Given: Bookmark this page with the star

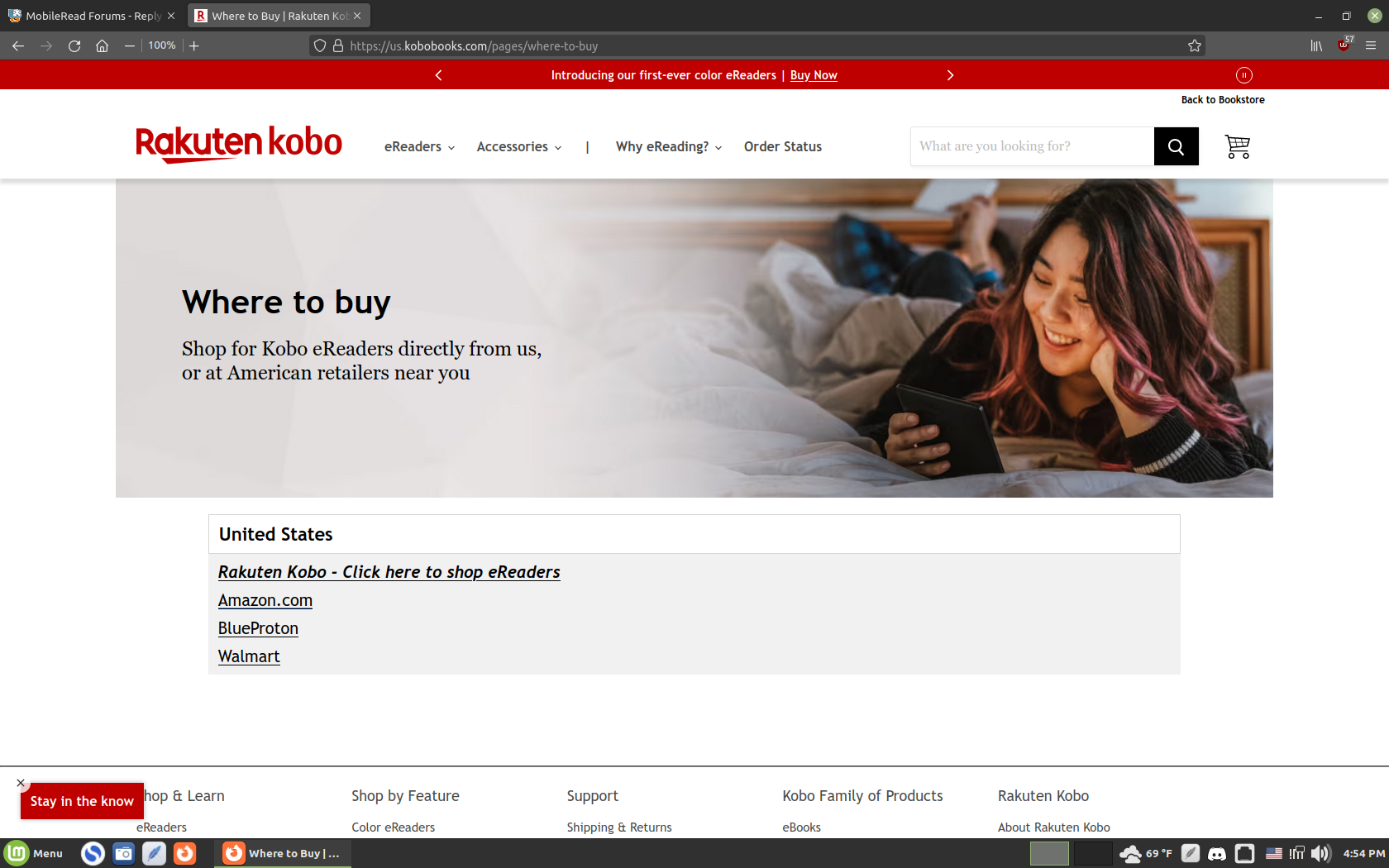Looking at the screenshot, I should (x=1195, y=46).
